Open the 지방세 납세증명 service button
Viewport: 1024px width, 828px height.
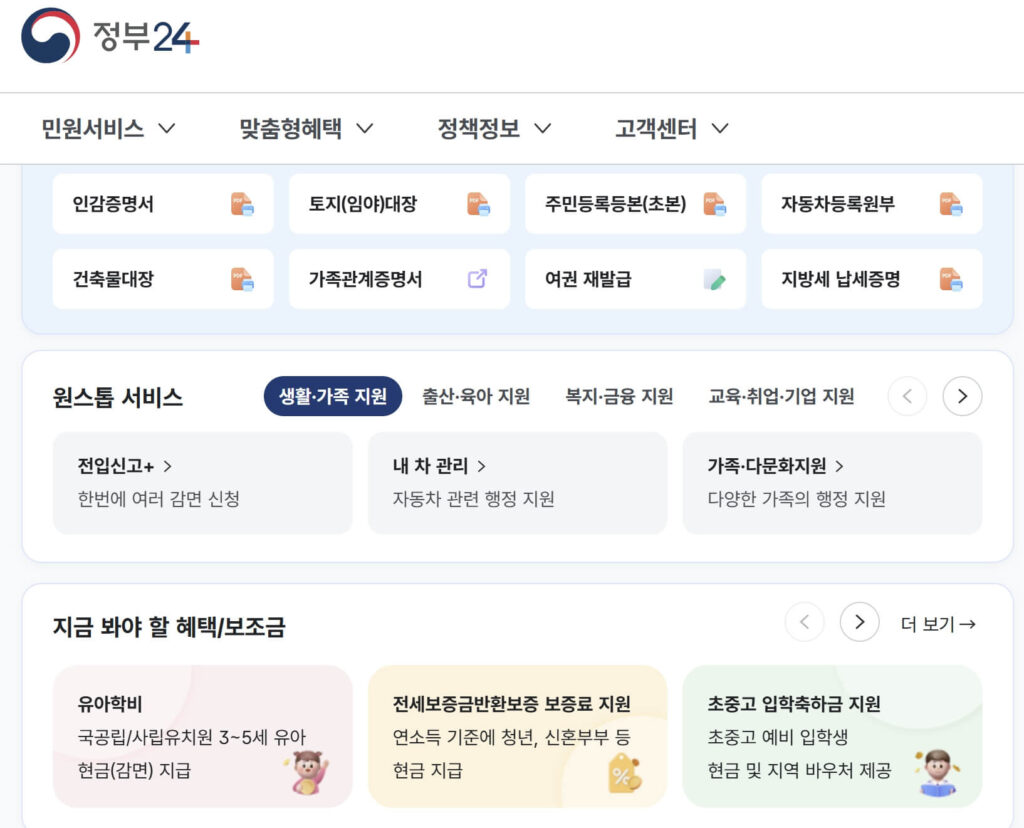pos(872,279)
